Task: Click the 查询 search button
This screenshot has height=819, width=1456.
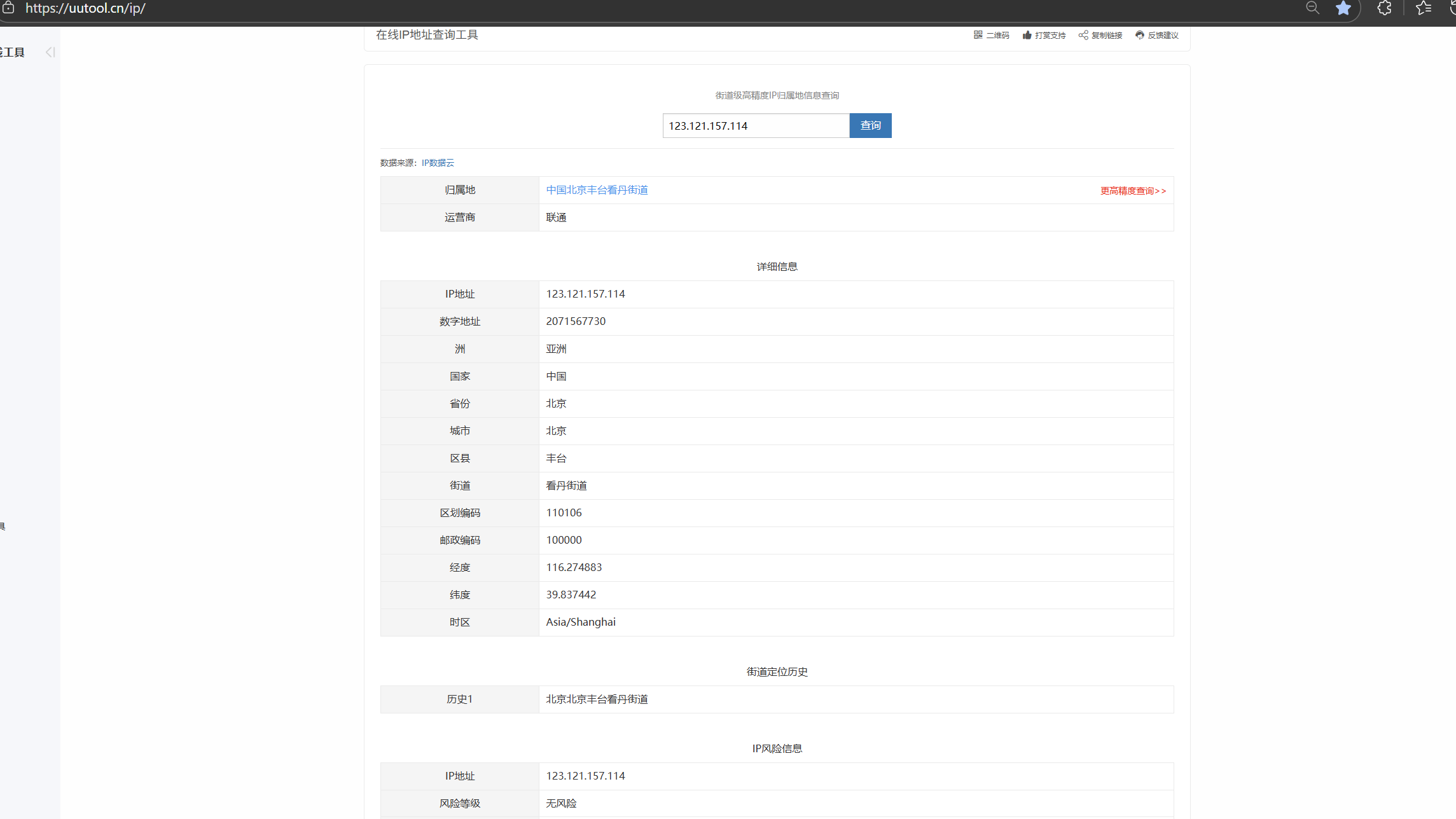Action: pos(870,125)
